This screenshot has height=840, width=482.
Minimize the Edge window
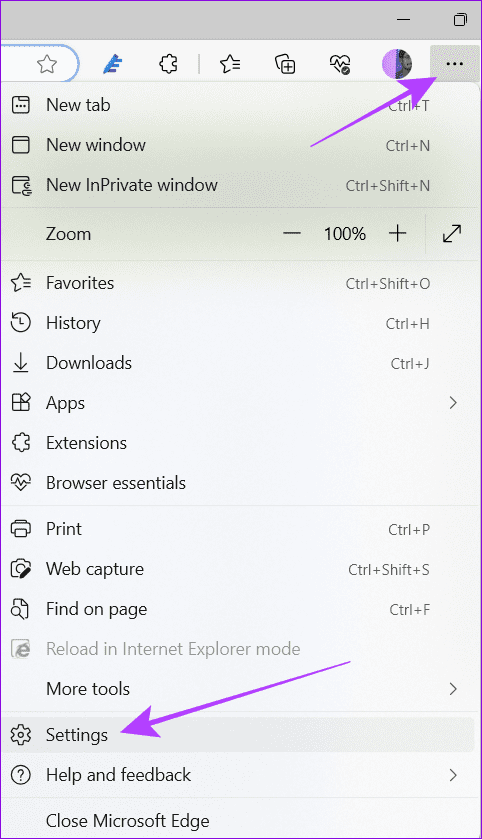tap(404, 20)
